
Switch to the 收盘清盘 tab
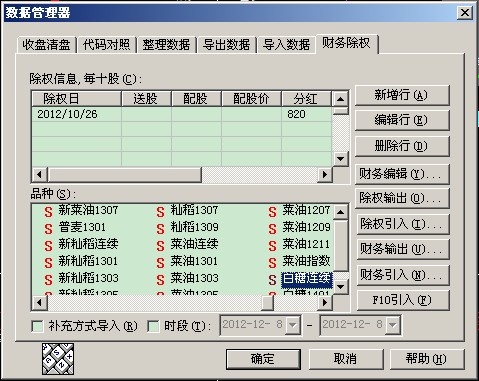(46, 45)
